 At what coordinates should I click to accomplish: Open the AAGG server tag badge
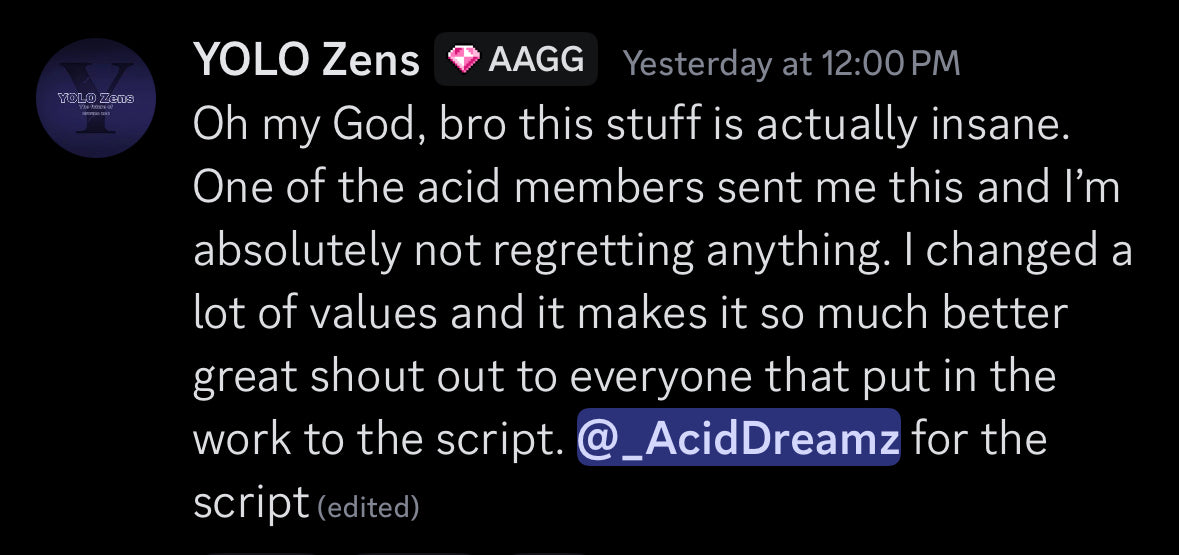(x=516, y=60)
